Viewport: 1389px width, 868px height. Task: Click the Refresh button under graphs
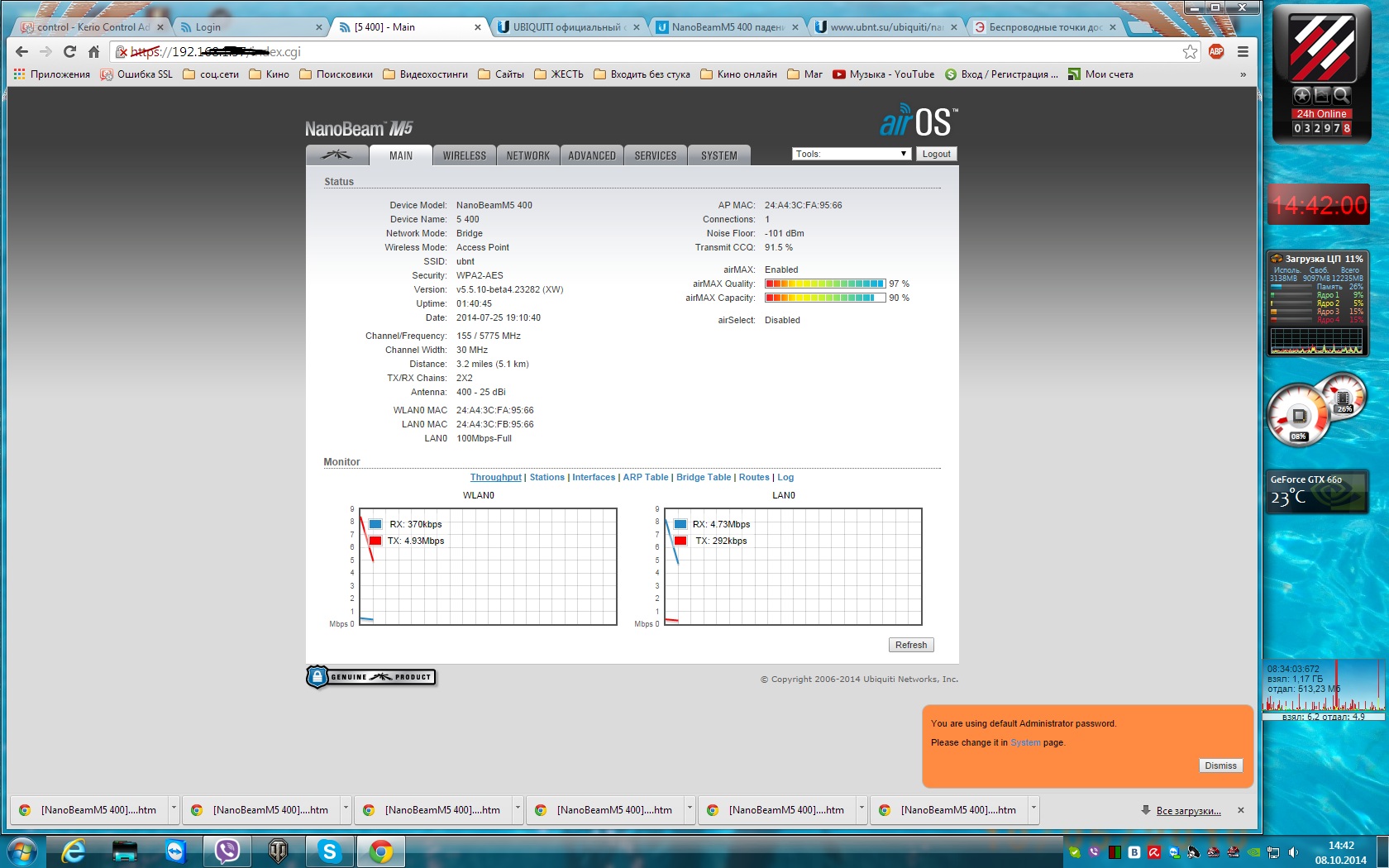(x=911, y=645)
